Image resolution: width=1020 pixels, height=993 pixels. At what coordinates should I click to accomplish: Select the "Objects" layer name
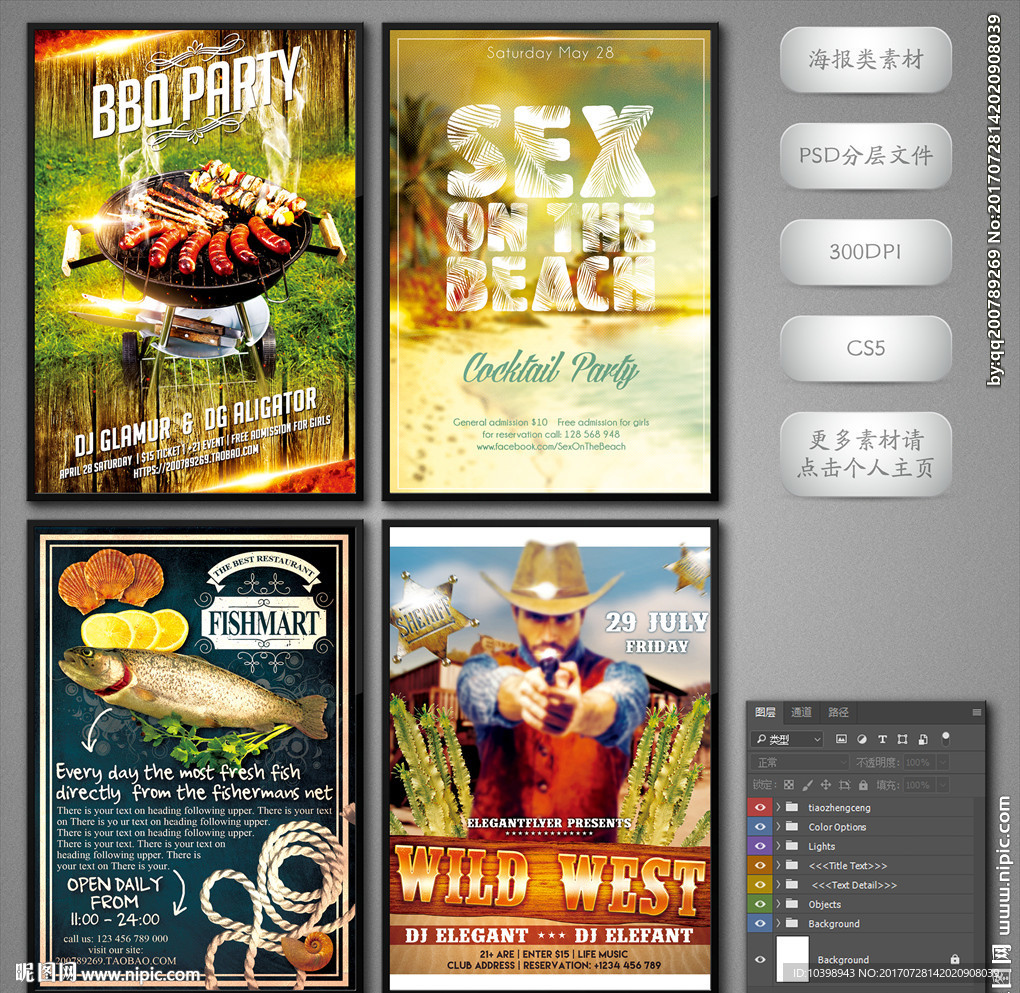[x=824, y=904]
